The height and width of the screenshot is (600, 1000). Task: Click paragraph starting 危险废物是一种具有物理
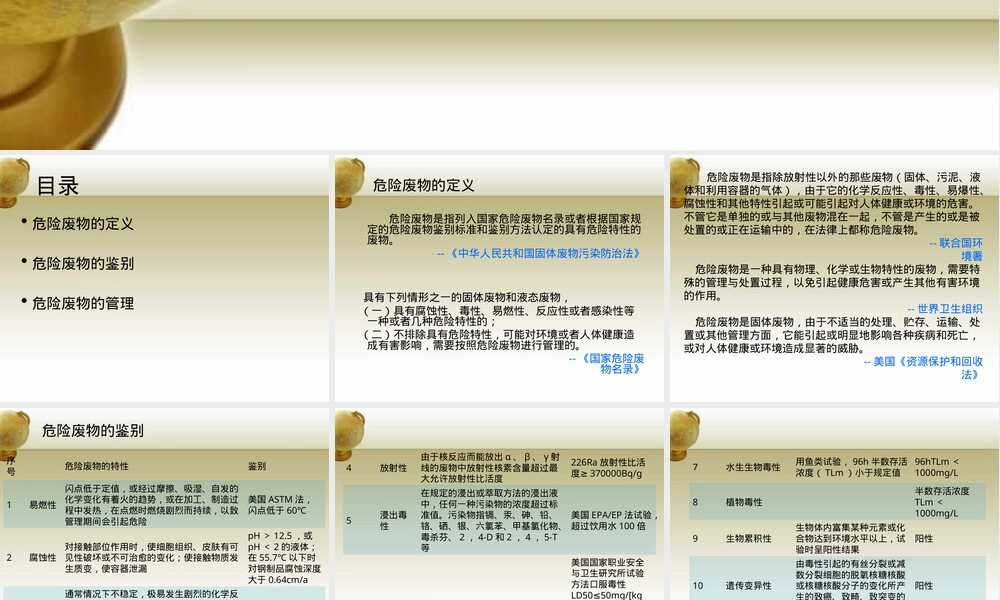coord(832,282)
